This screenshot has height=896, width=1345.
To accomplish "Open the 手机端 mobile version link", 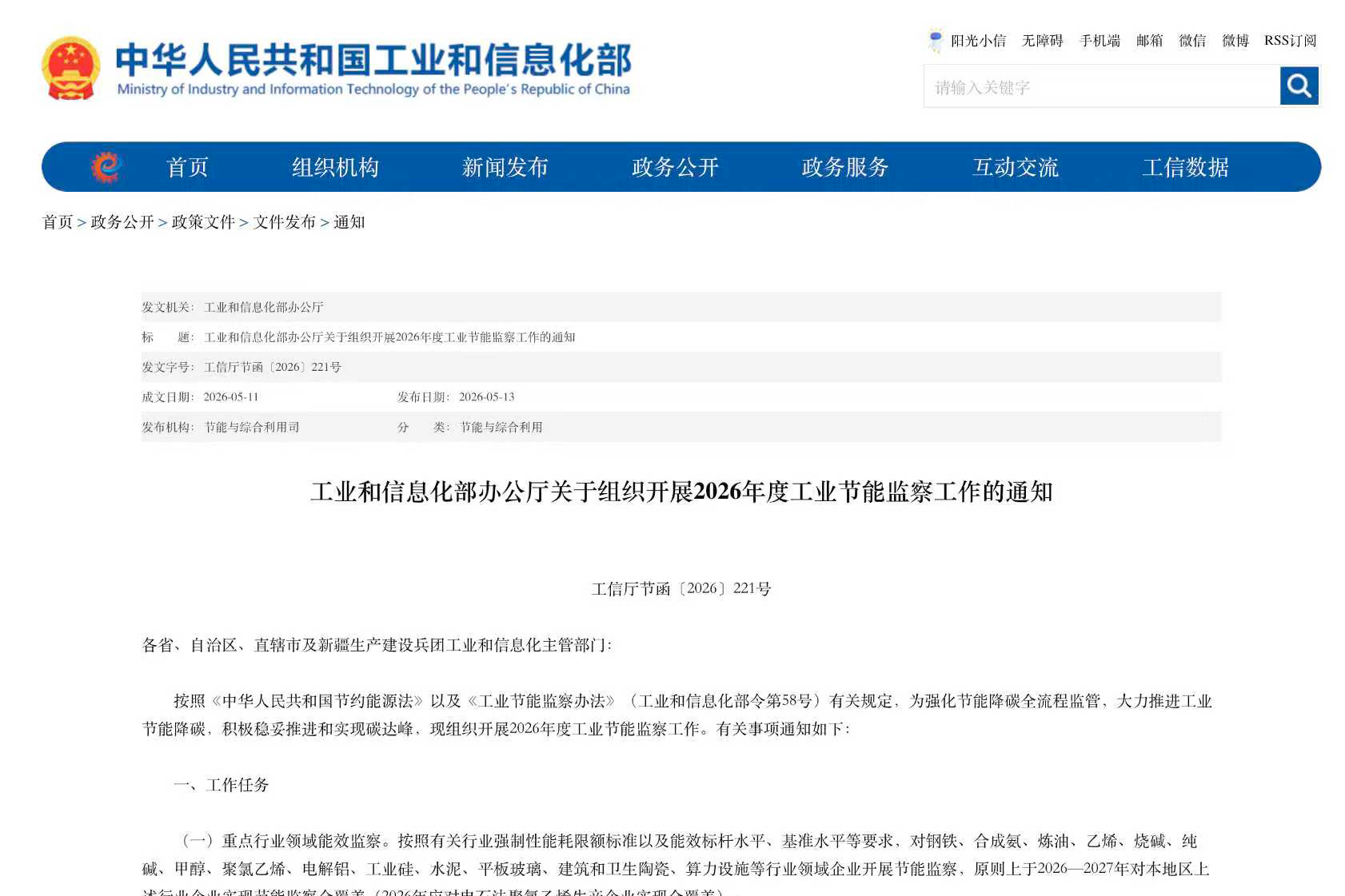I will (x=1100, y=41).
